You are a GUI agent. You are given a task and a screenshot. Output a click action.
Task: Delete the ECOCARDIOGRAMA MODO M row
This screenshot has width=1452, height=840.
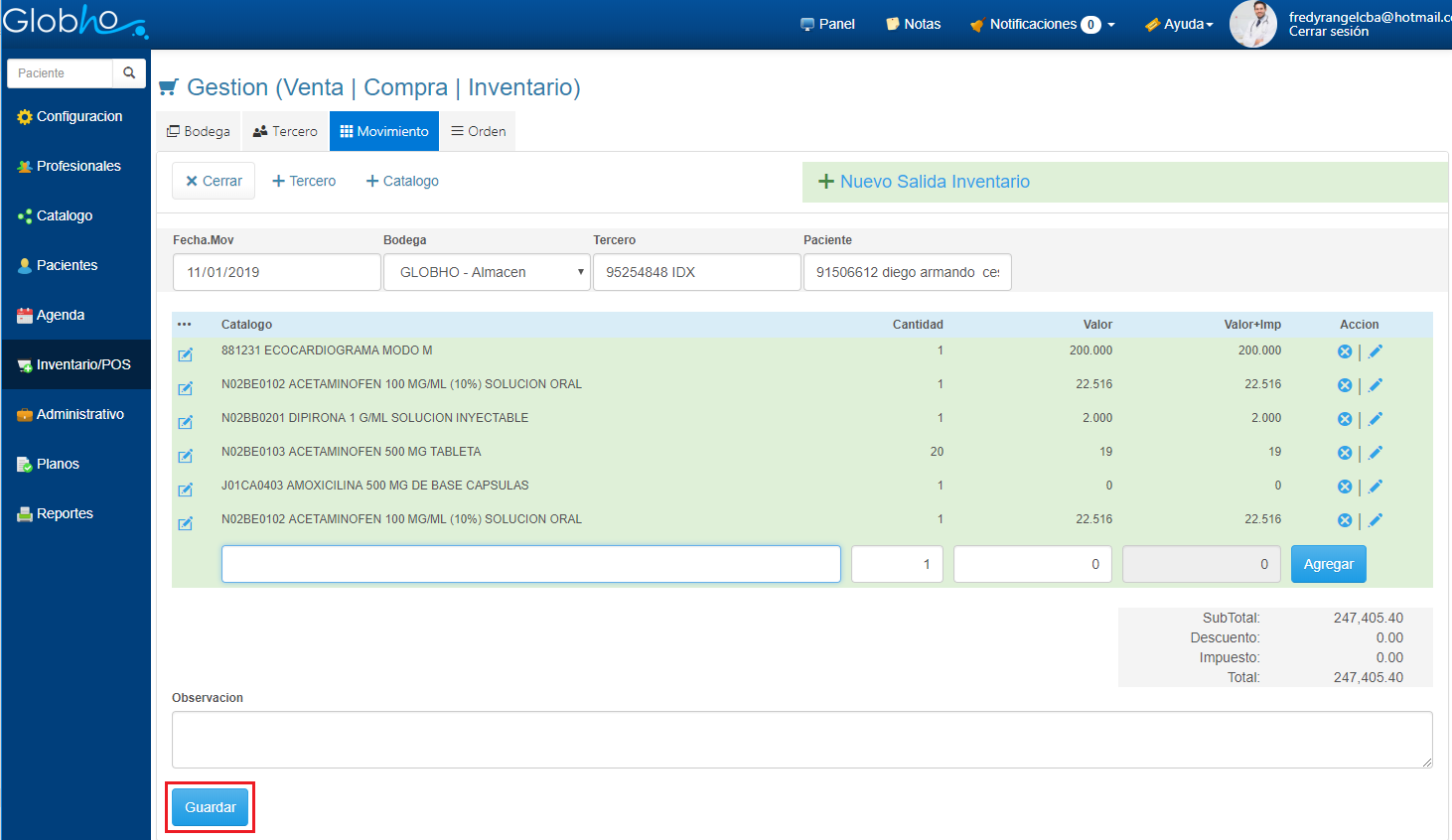point(1345,351)
